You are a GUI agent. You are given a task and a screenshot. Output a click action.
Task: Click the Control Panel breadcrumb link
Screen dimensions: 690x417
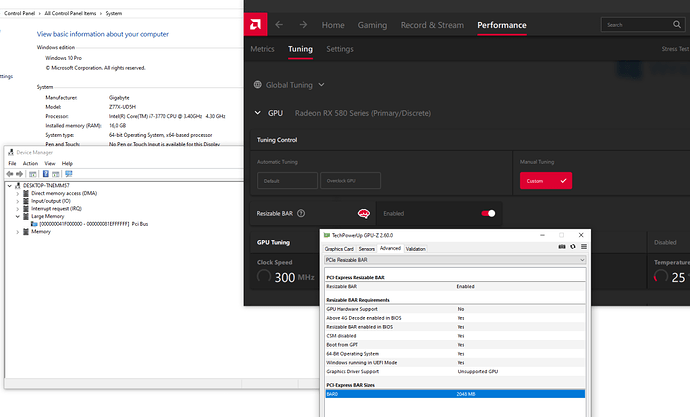[19, 13]
